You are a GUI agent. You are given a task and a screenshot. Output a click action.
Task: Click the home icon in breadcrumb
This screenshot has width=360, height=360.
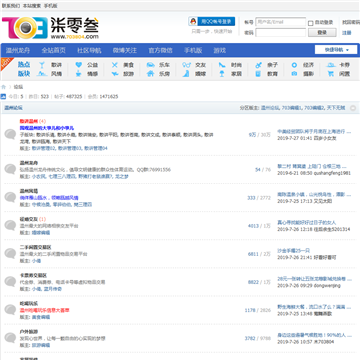click(4, 87)
